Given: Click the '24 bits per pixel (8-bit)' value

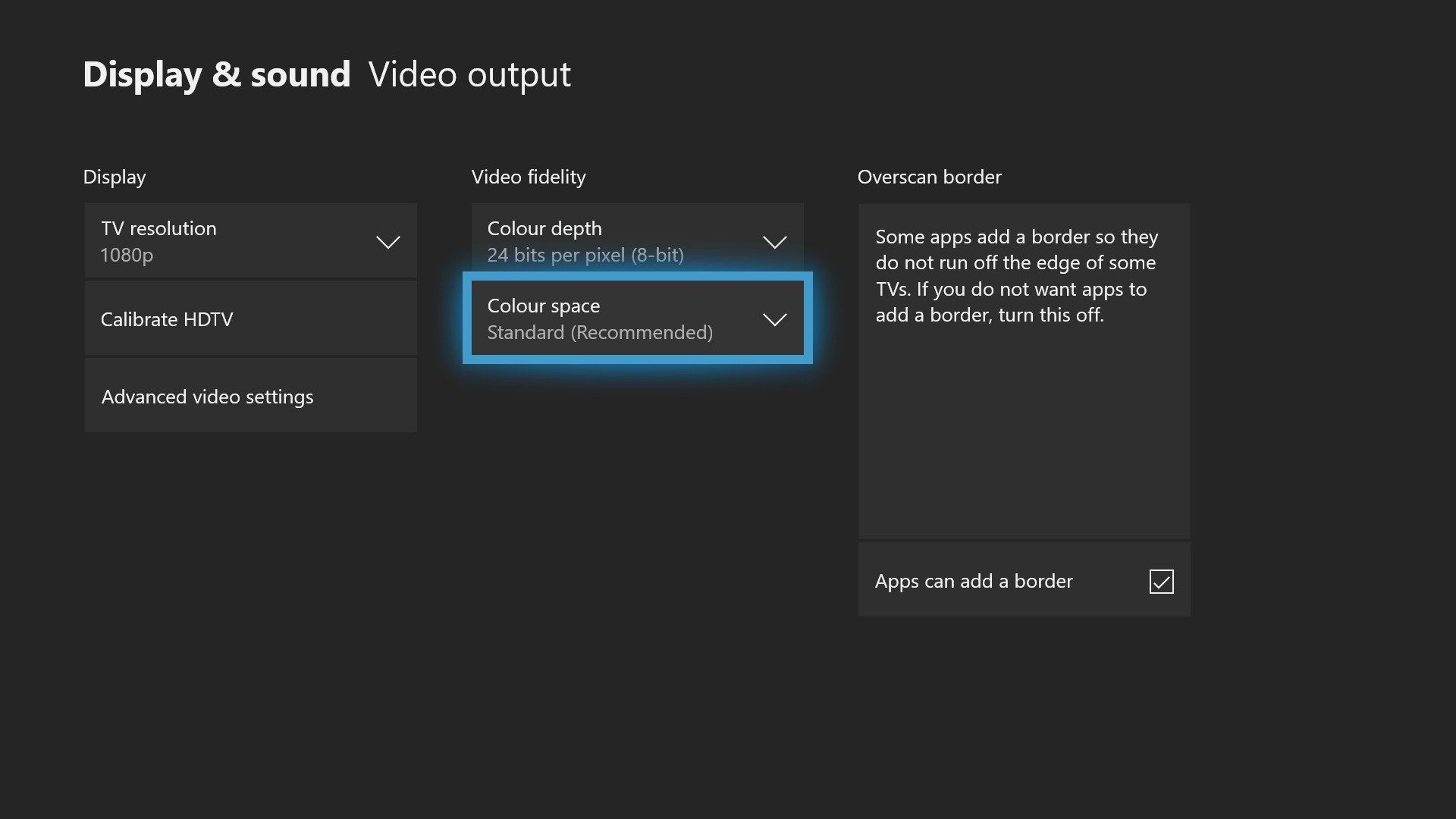Looking at the screenshot, I should click(585, 256).
